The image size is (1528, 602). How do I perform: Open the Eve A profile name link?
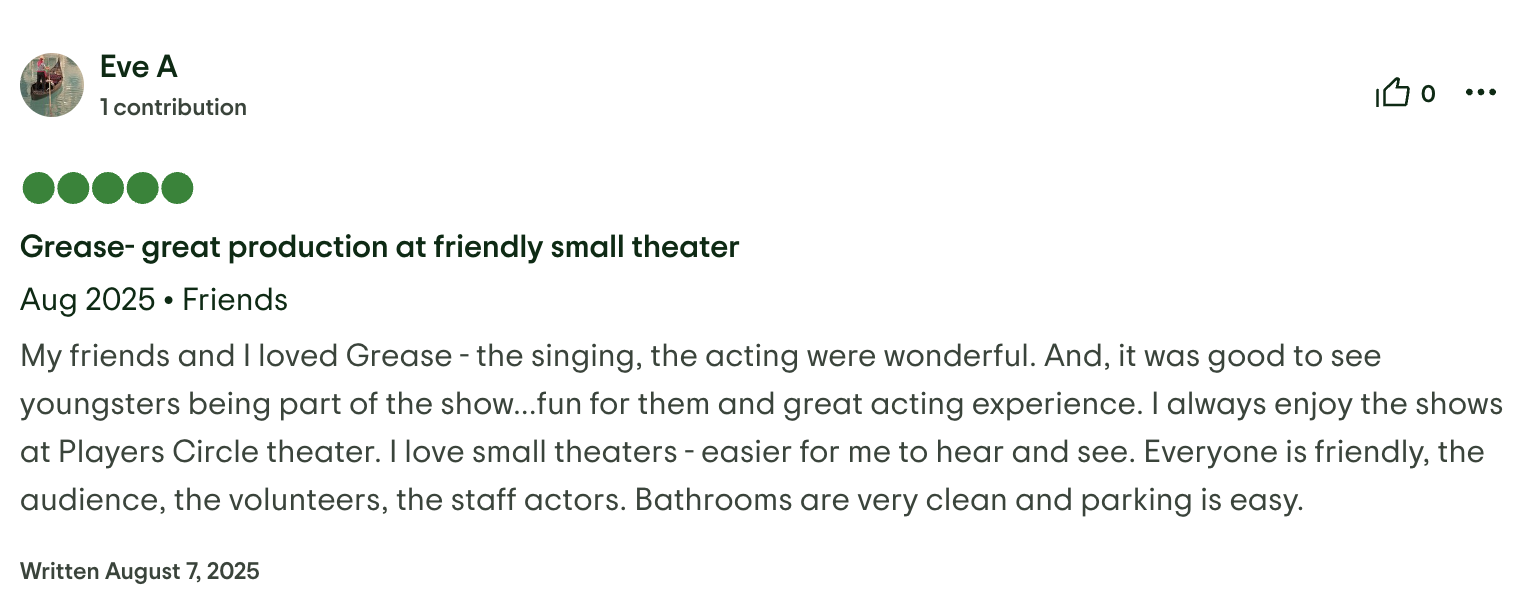138,67
